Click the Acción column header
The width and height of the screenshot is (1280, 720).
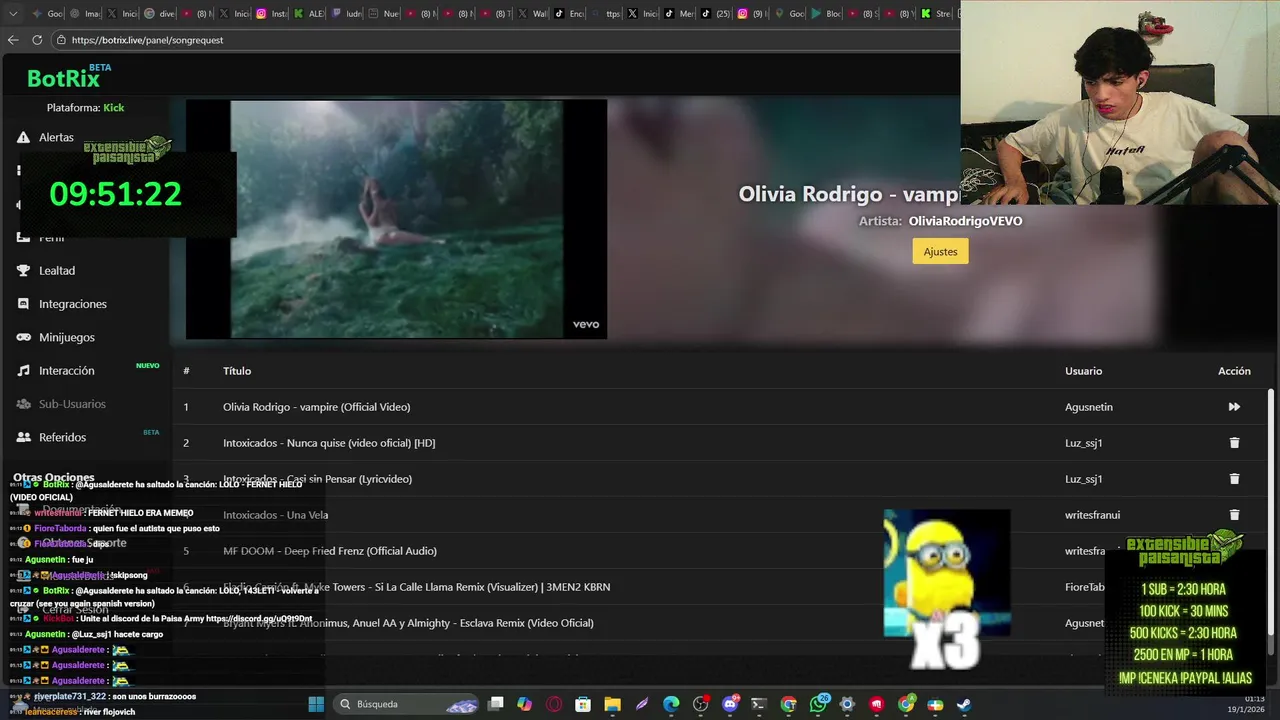(x=1234, y=371)
